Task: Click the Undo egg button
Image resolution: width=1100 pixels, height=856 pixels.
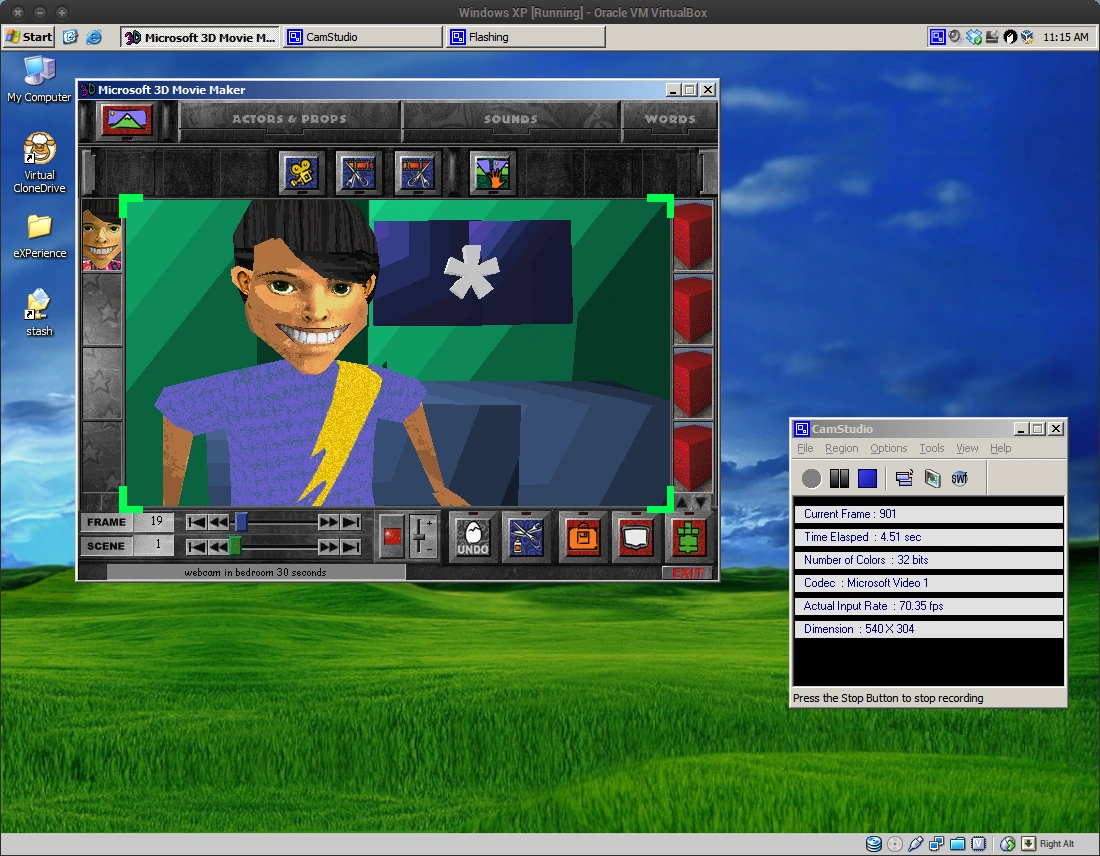Action: pyautogui.click(x=472, y=538)
